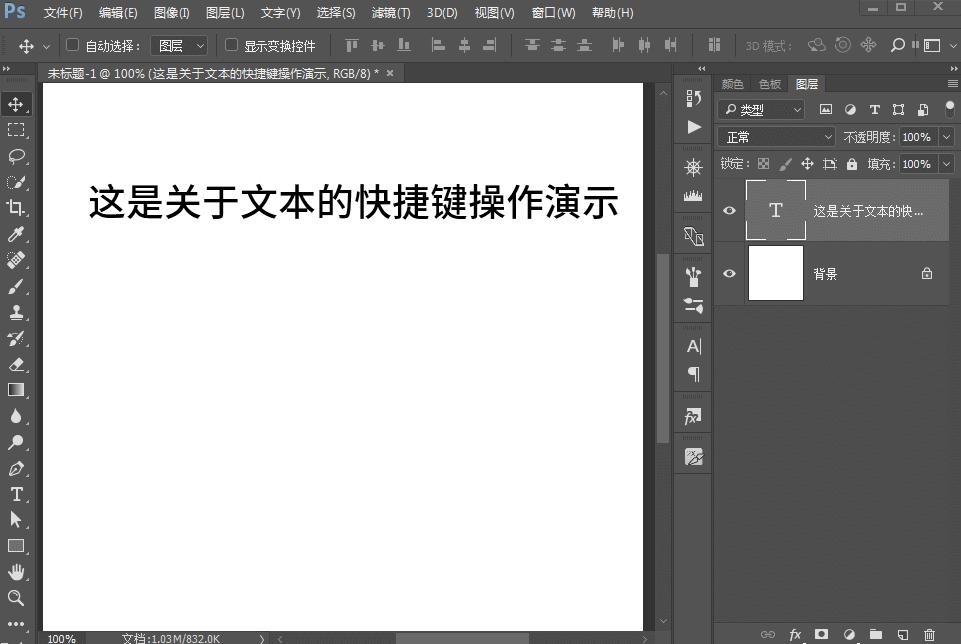The image size is (961, 644).
Task: Switch to the 色板 tab
Action: [769, 84]
